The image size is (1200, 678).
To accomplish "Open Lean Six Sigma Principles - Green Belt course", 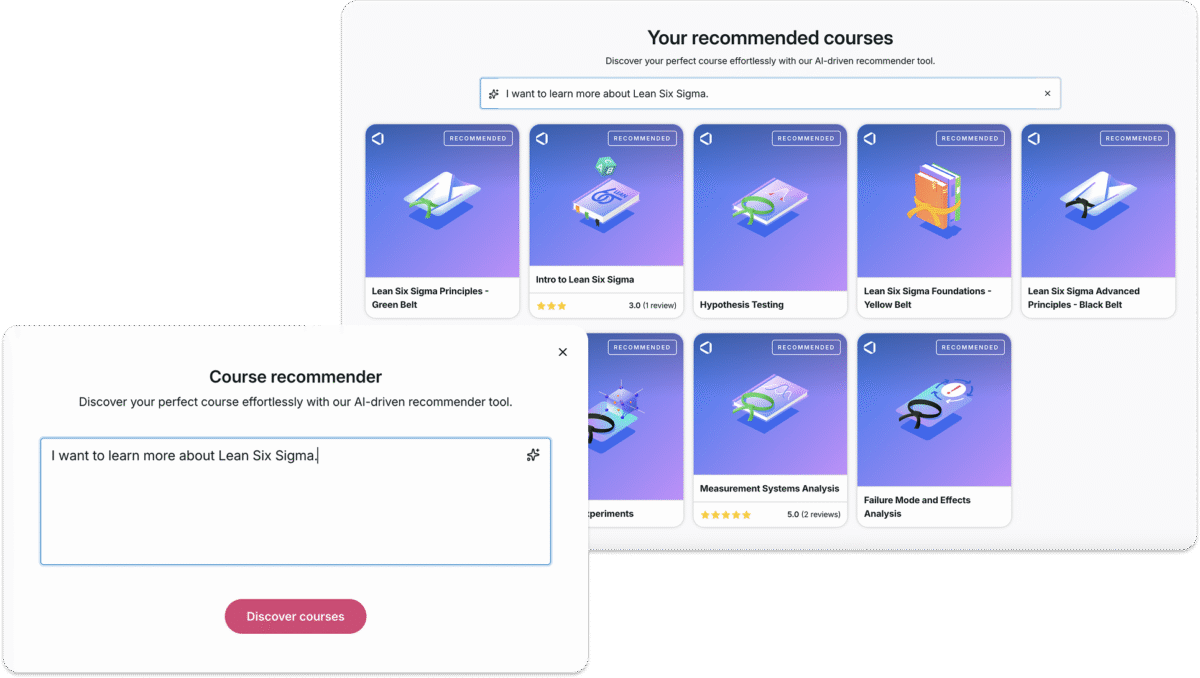I will 429,298.
